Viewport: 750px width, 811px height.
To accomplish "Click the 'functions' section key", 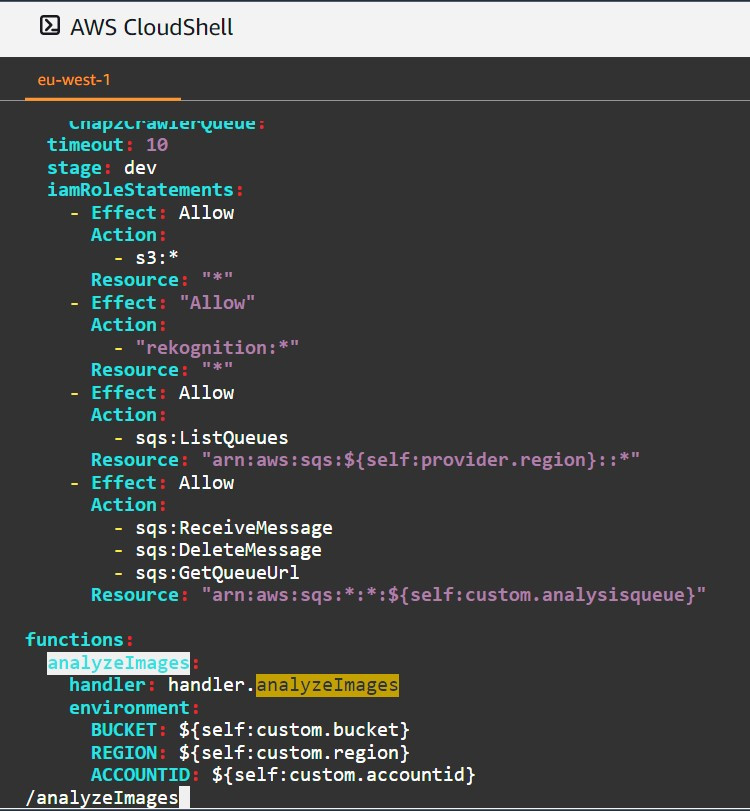I will (74, 640).
